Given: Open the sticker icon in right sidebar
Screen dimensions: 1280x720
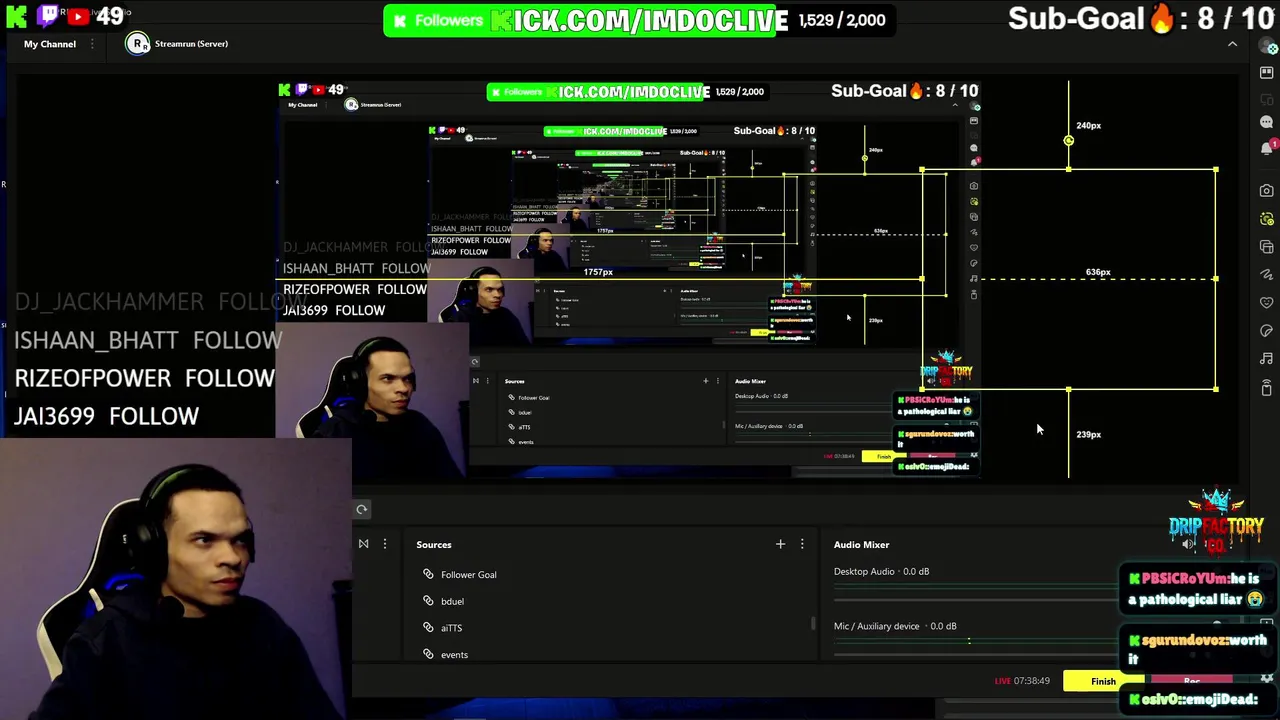Looking at the screenshot, I should [1266, 330].
